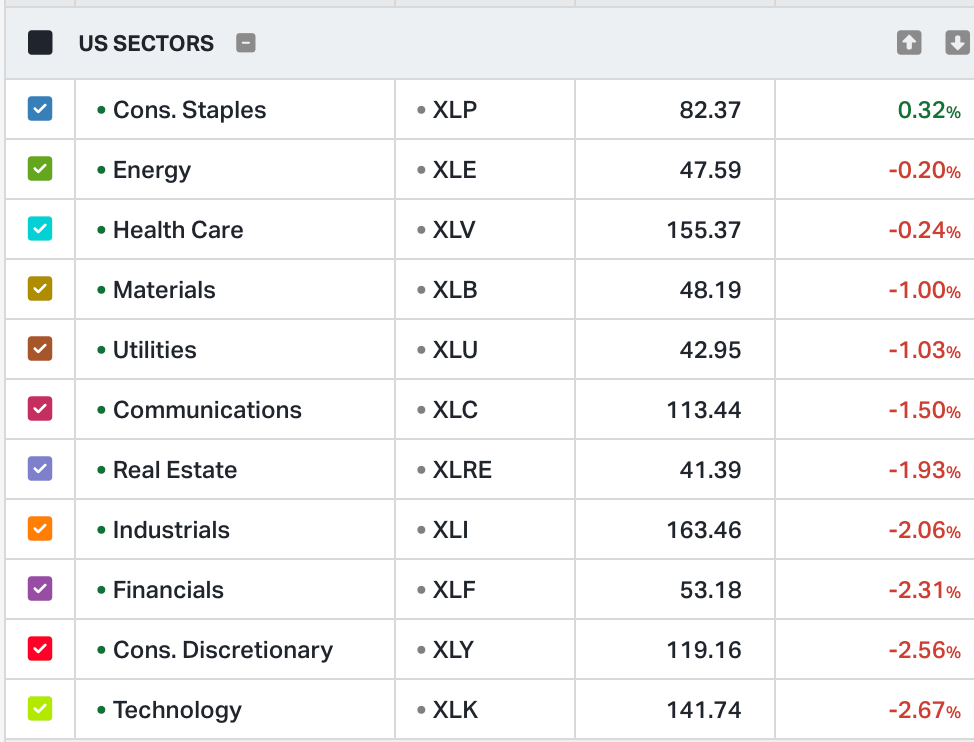Image resolution: width=974 pixels, height=742 pixels.
Task: Disable the Health Care checkbox
Action: click(40, 229)
